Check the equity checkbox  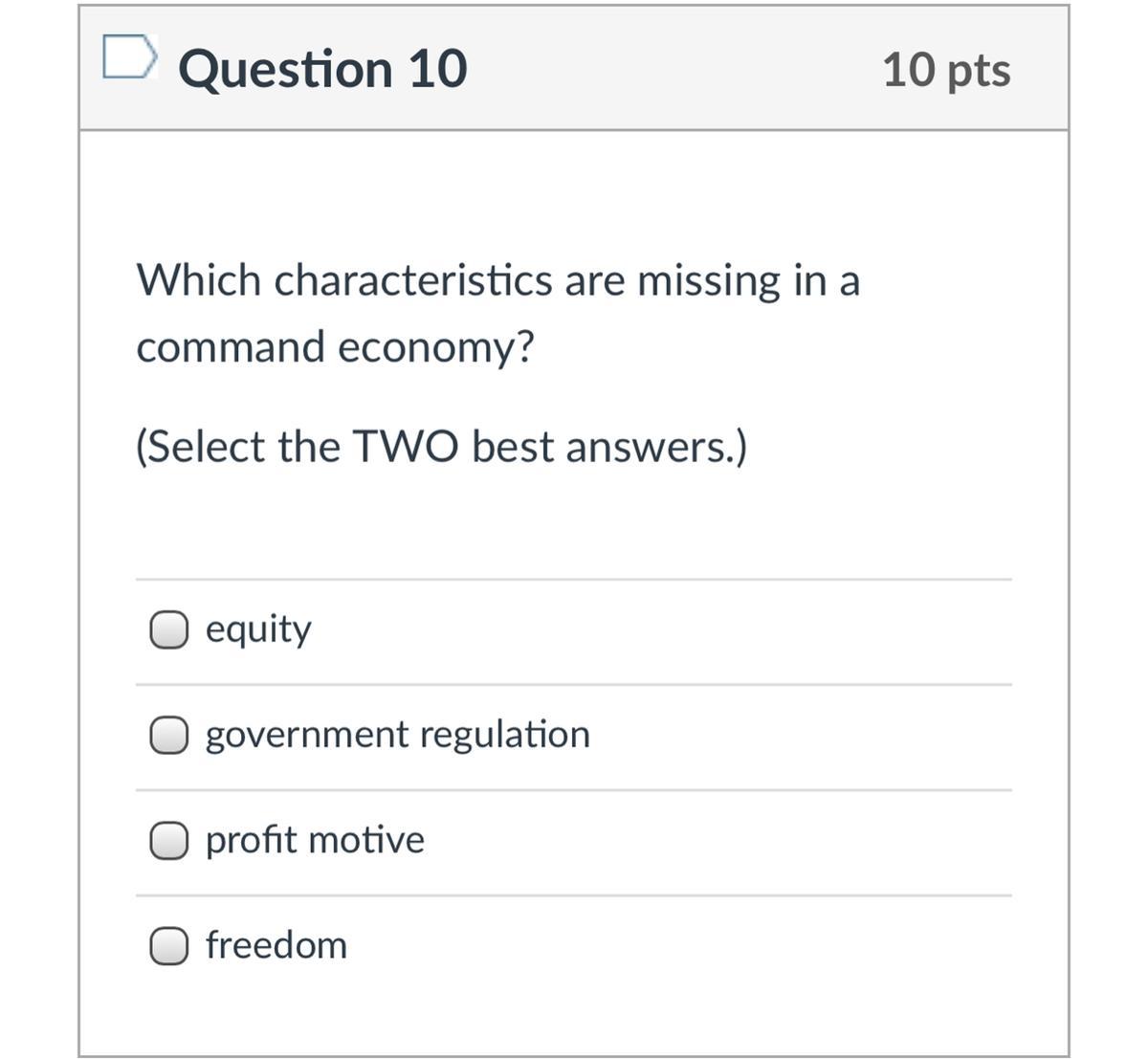click(x=168, y=629)
